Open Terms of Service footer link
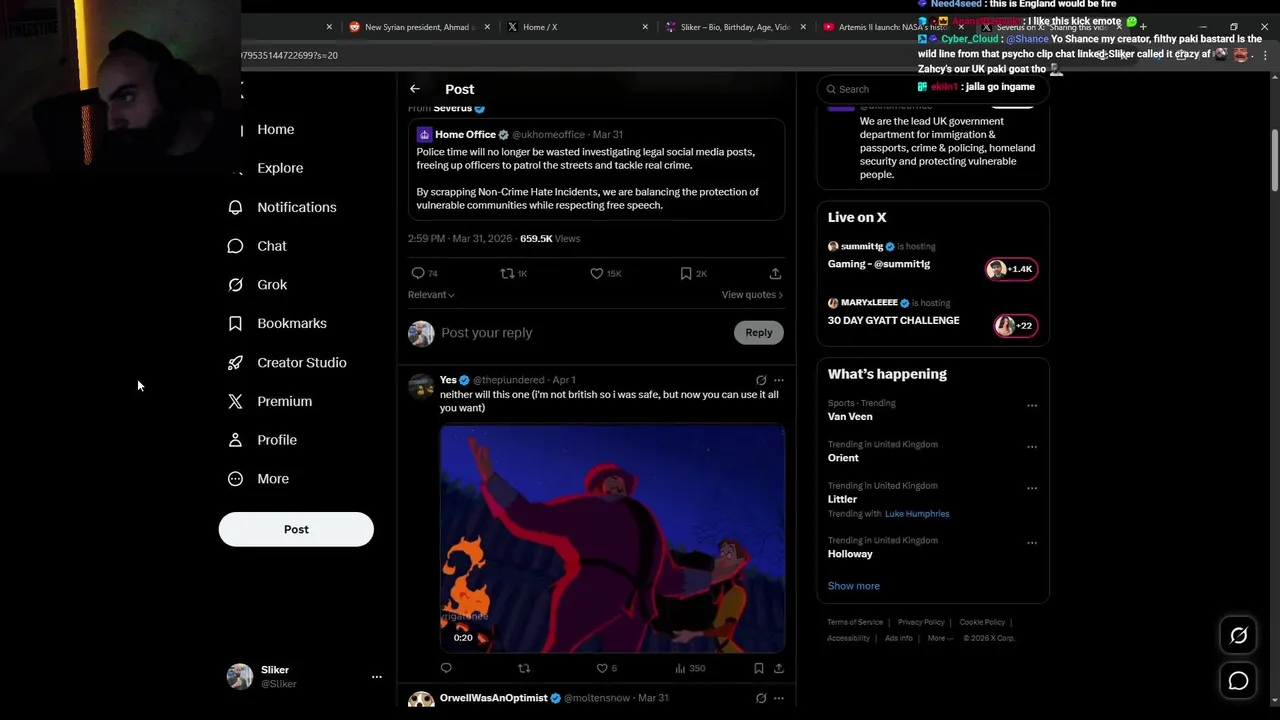This screenshot has height=720, width=1280. (x=855, y=622)
